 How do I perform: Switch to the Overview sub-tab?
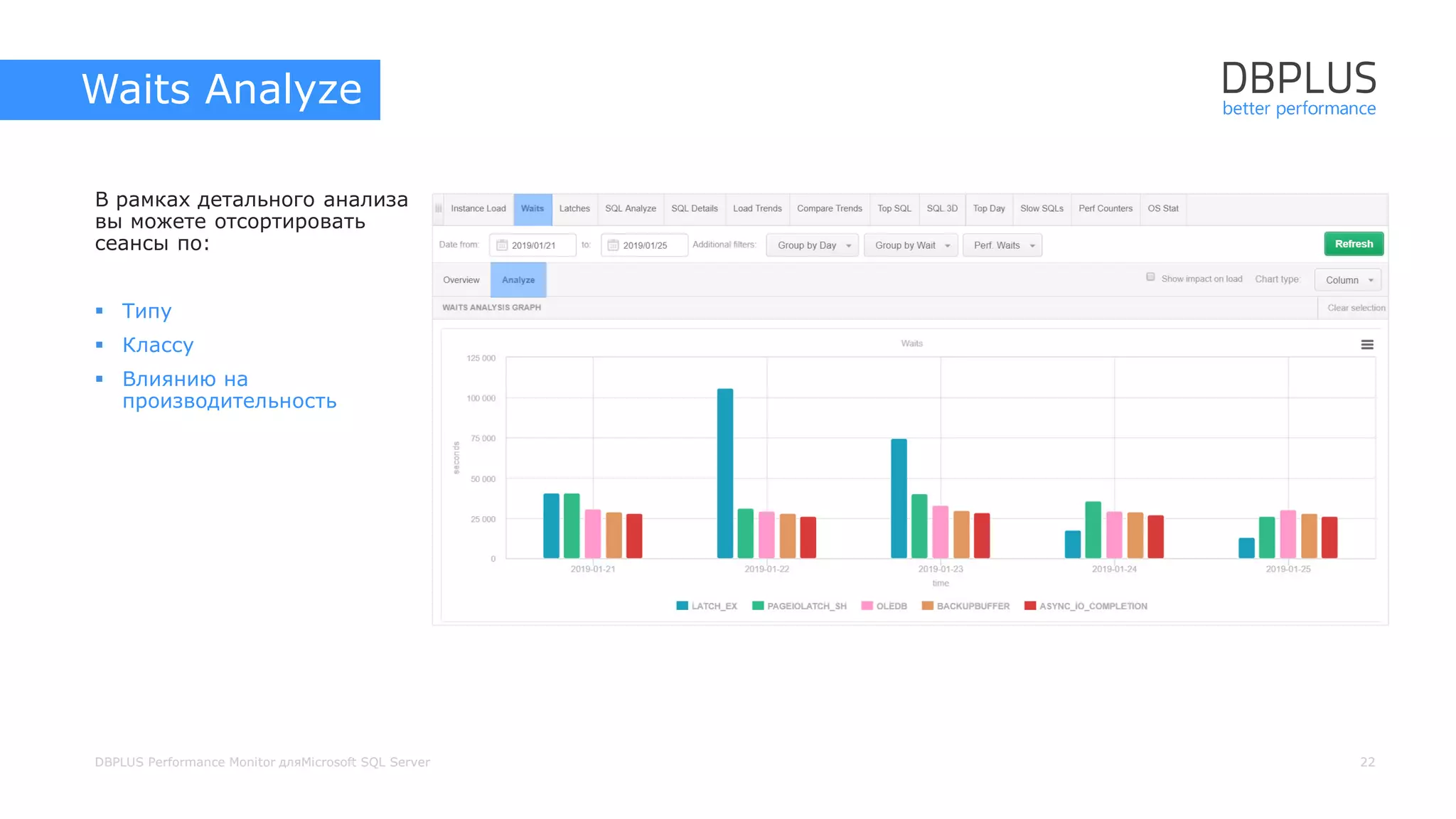pos(461,280)
